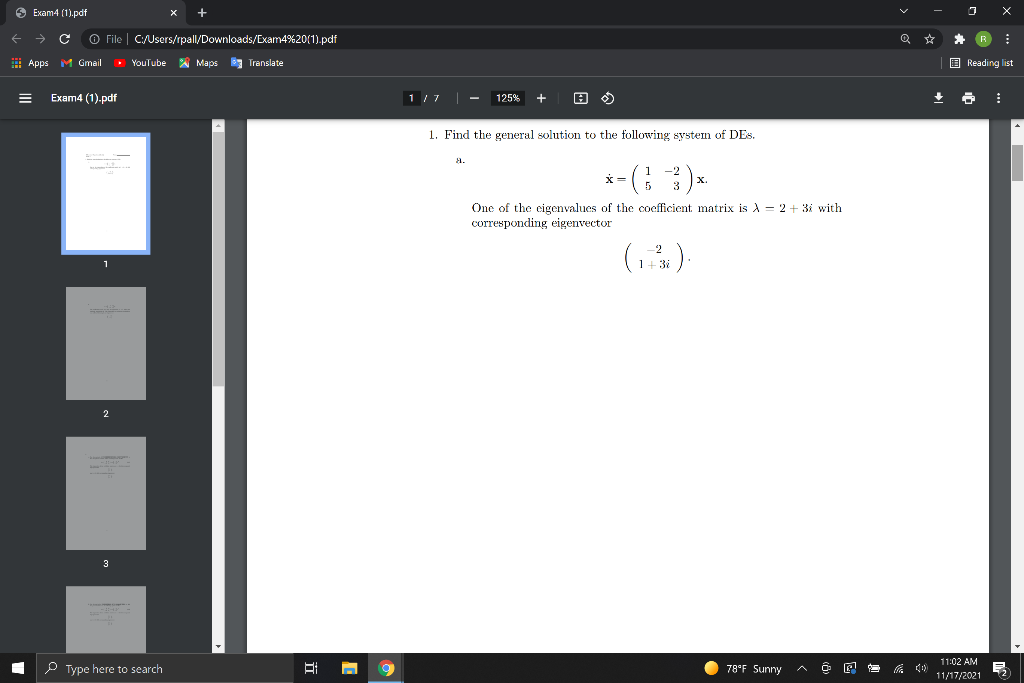Open Chrome's three-dot settings menu

point(1007,38)
